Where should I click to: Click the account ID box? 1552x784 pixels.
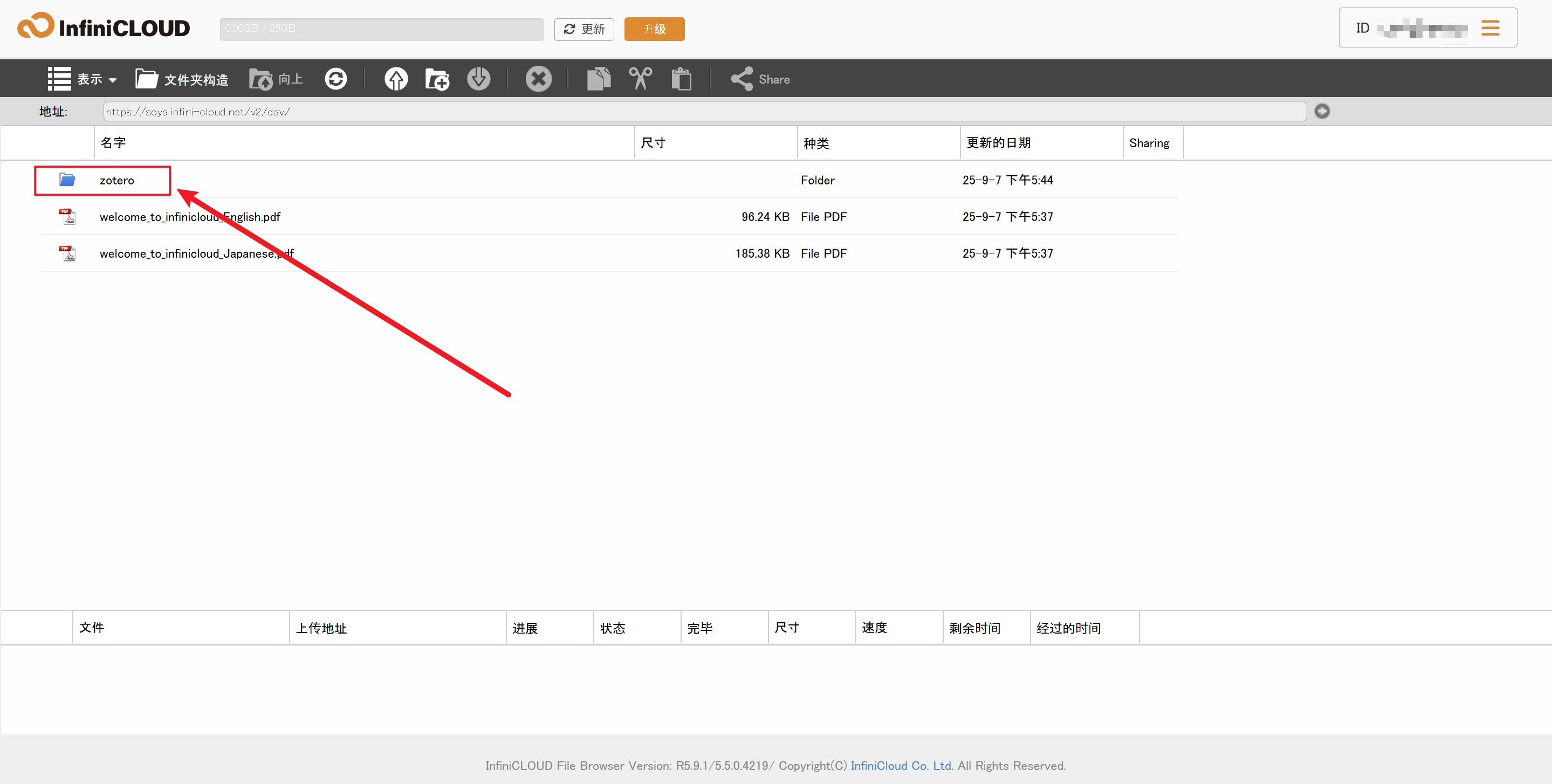(x=1428, y=27)
